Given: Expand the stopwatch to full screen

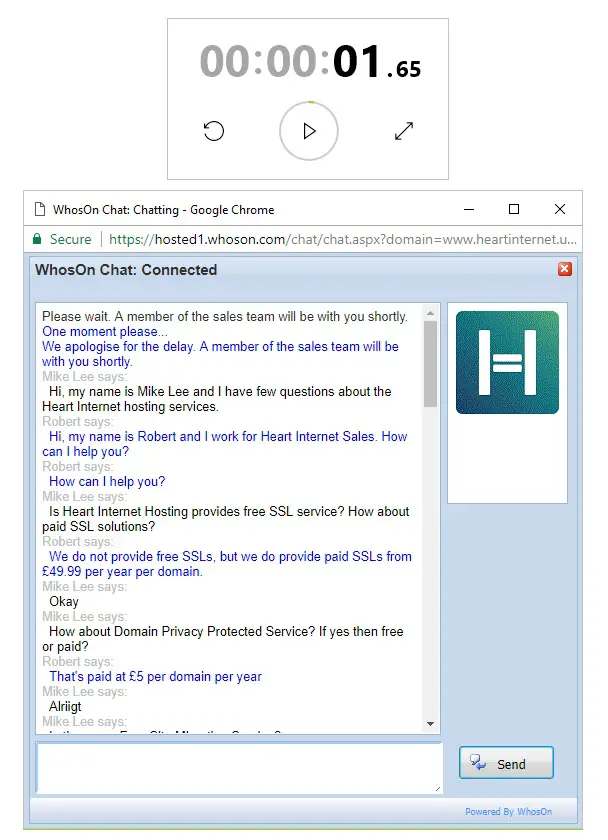Looking at the screenshot, I should [404, 131].
